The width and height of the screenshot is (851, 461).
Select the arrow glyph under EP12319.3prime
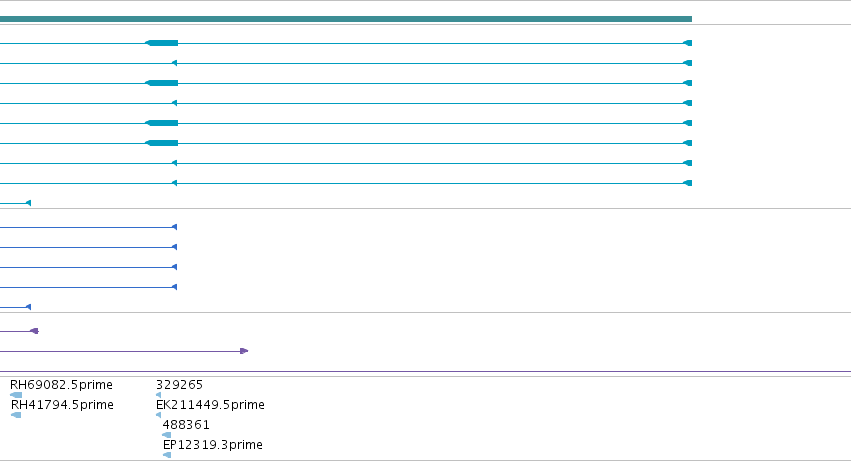(167, 455)
